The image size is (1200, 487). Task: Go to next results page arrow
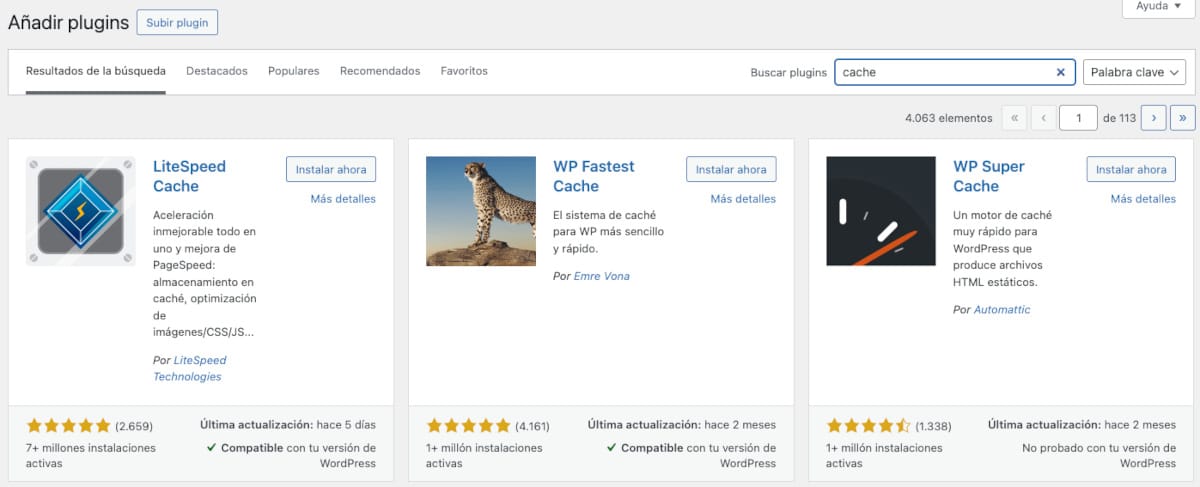pos(1154,118)
